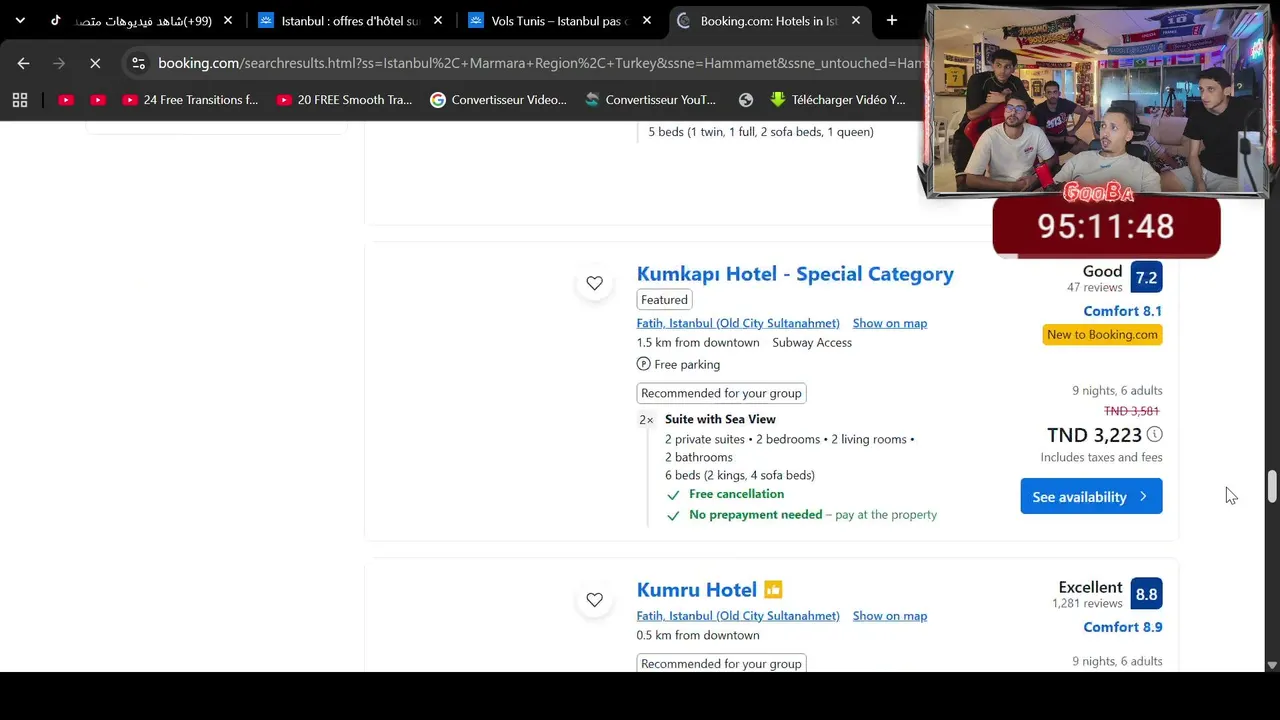Open a new browser tab
The height and width of the screenshot is (720, 1280).
[x=891, y=20]
